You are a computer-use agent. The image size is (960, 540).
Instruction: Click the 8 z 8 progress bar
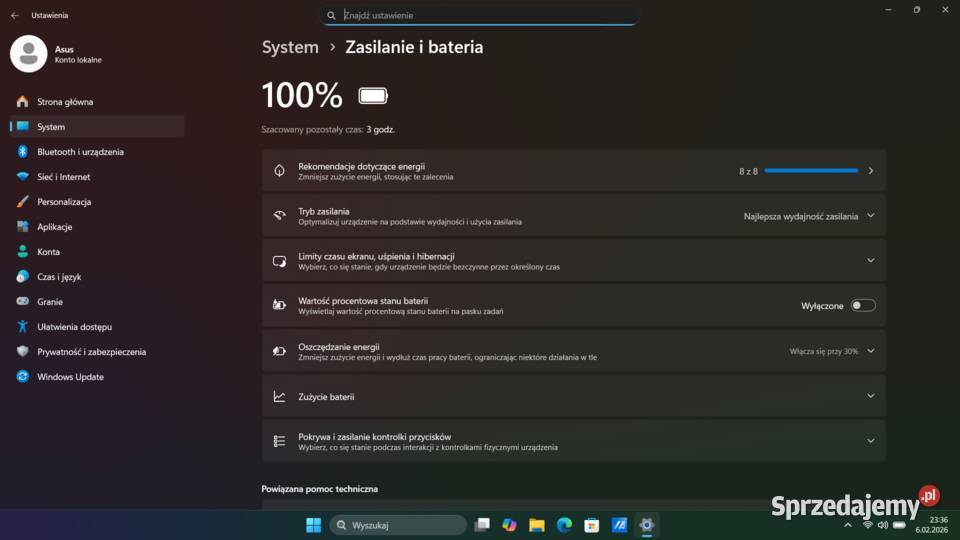click(811, 171)
